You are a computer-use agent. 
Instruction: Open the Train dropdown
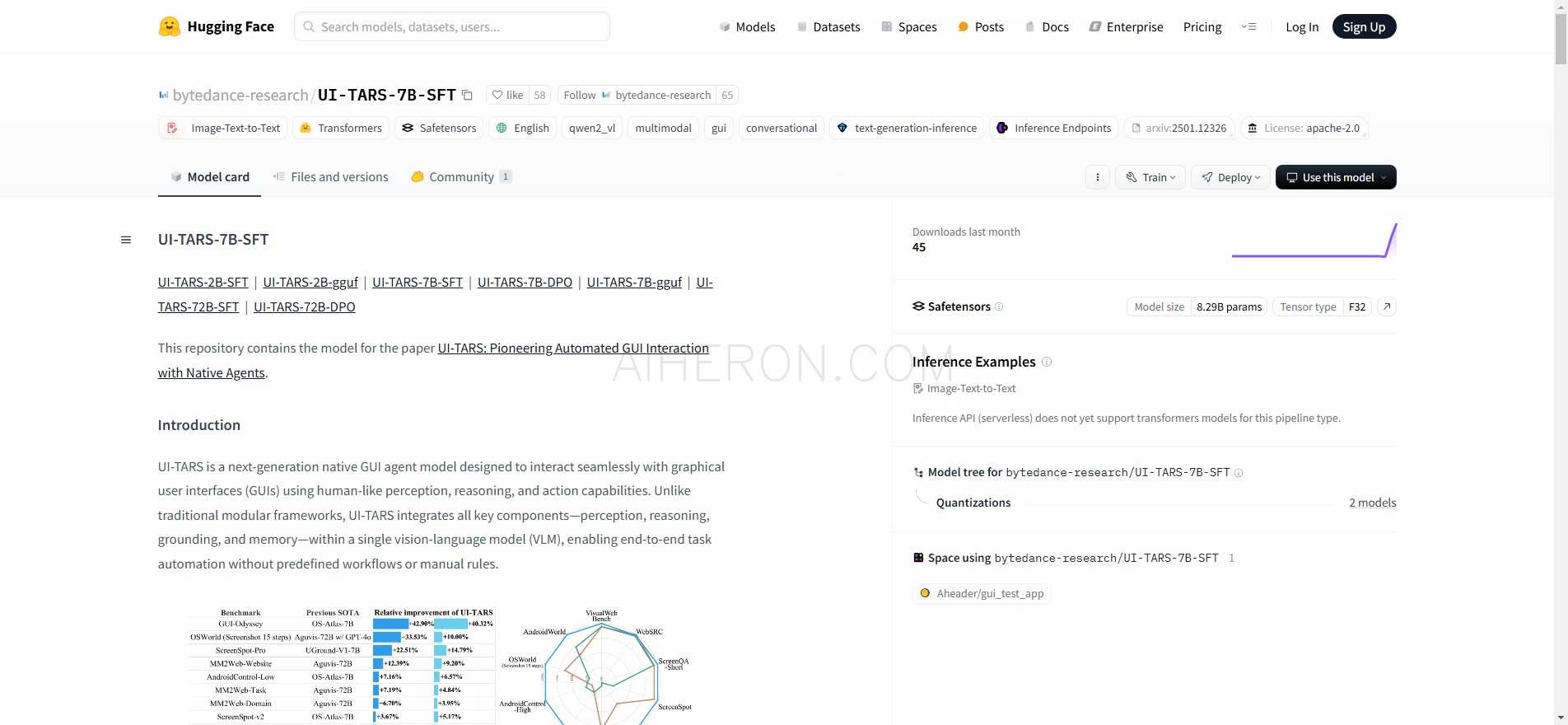[x=1151, y=177]
